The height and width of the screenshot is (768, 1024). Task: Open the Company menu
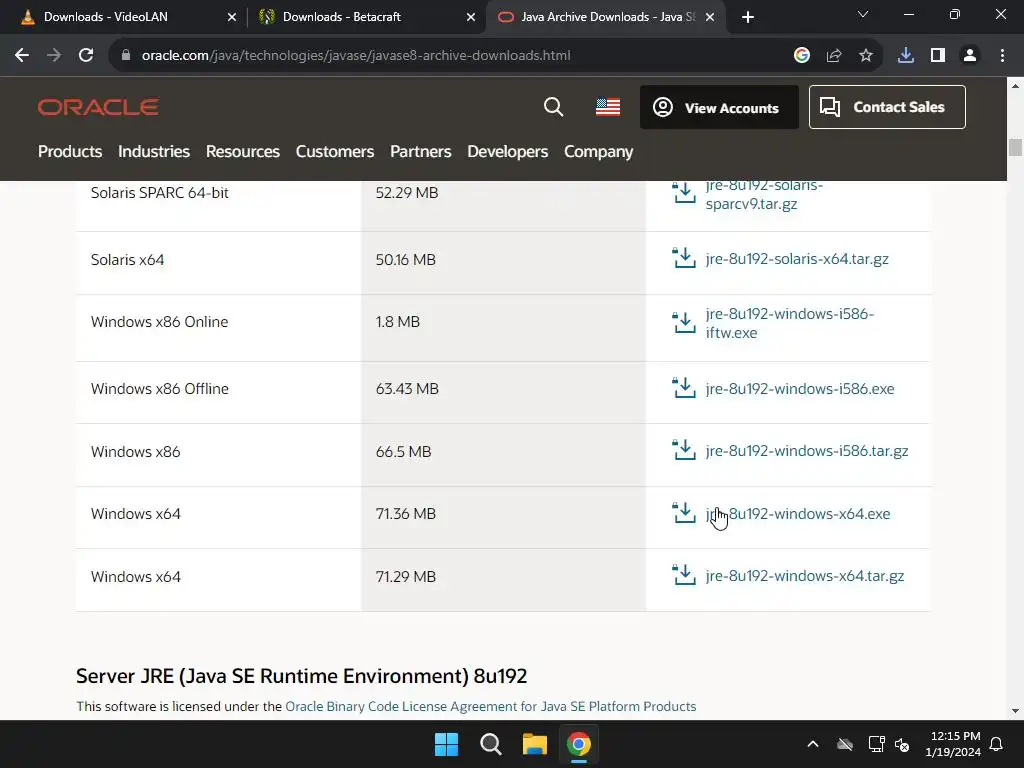coord(599,152)
